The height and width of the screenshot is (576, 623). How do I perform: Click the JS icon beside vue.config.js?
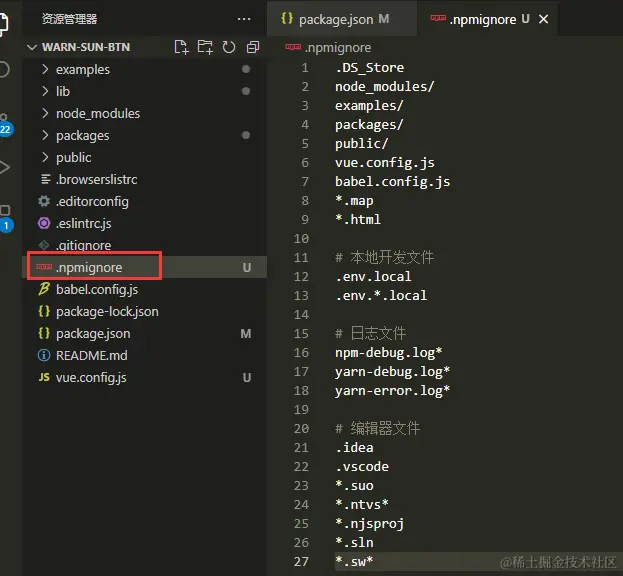[x=44, y=377]
